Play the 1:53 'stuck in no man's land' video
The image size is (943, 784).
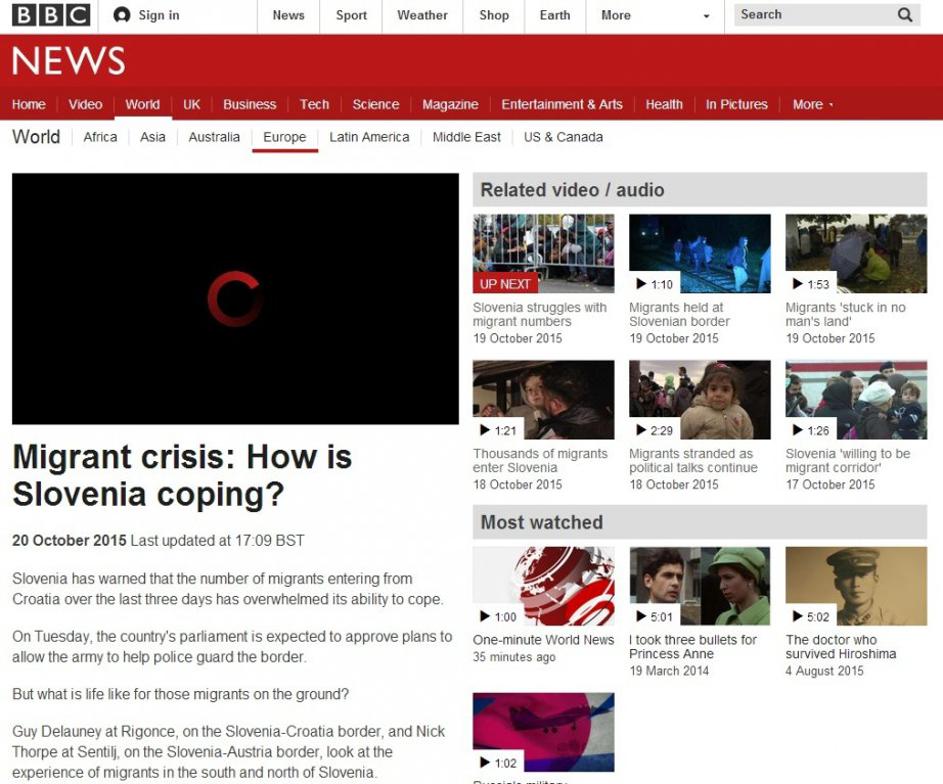855,253
